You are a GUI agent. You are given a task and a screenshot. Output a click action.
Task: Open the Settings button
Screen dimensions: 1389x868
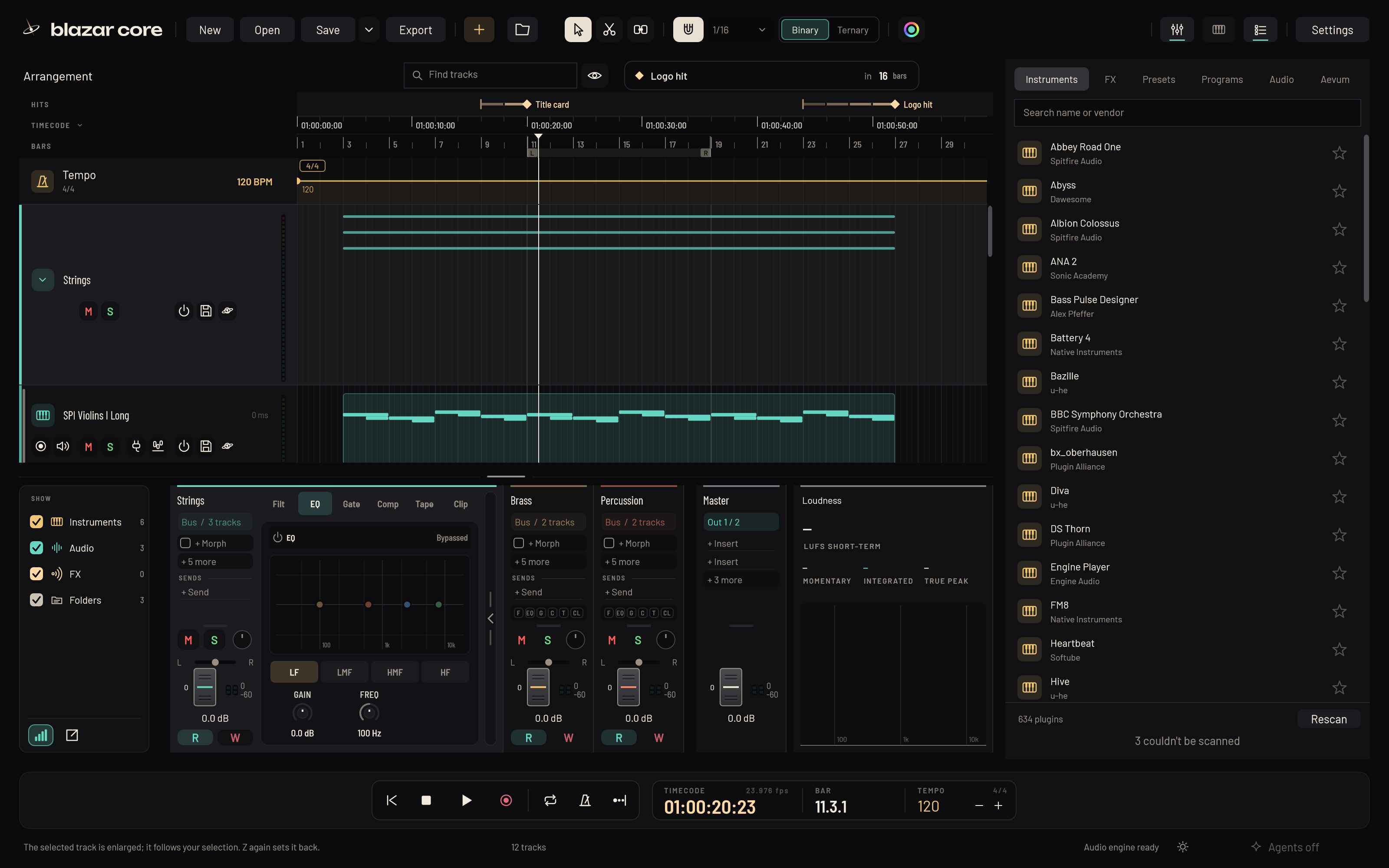[1332, 30]
